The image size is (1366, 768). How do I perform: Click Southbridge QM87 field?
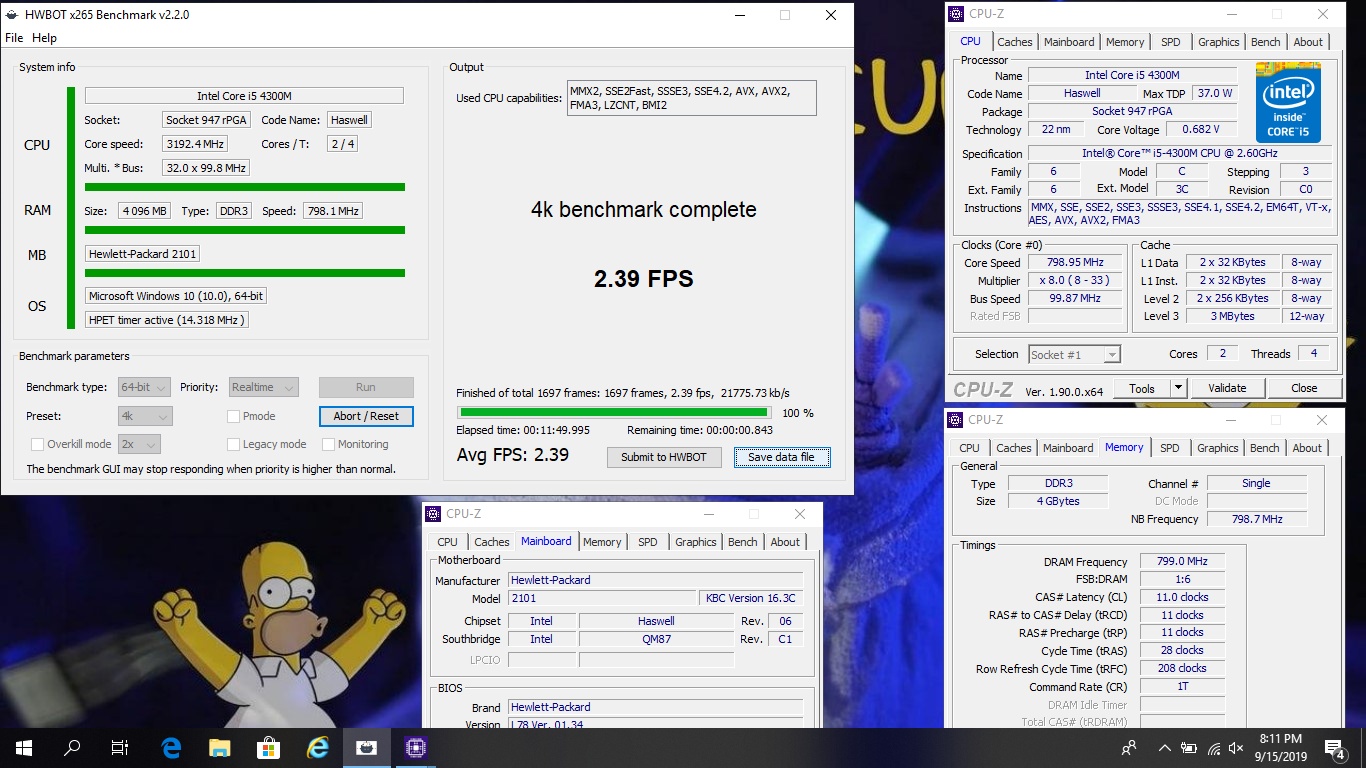tap(656, 639)
